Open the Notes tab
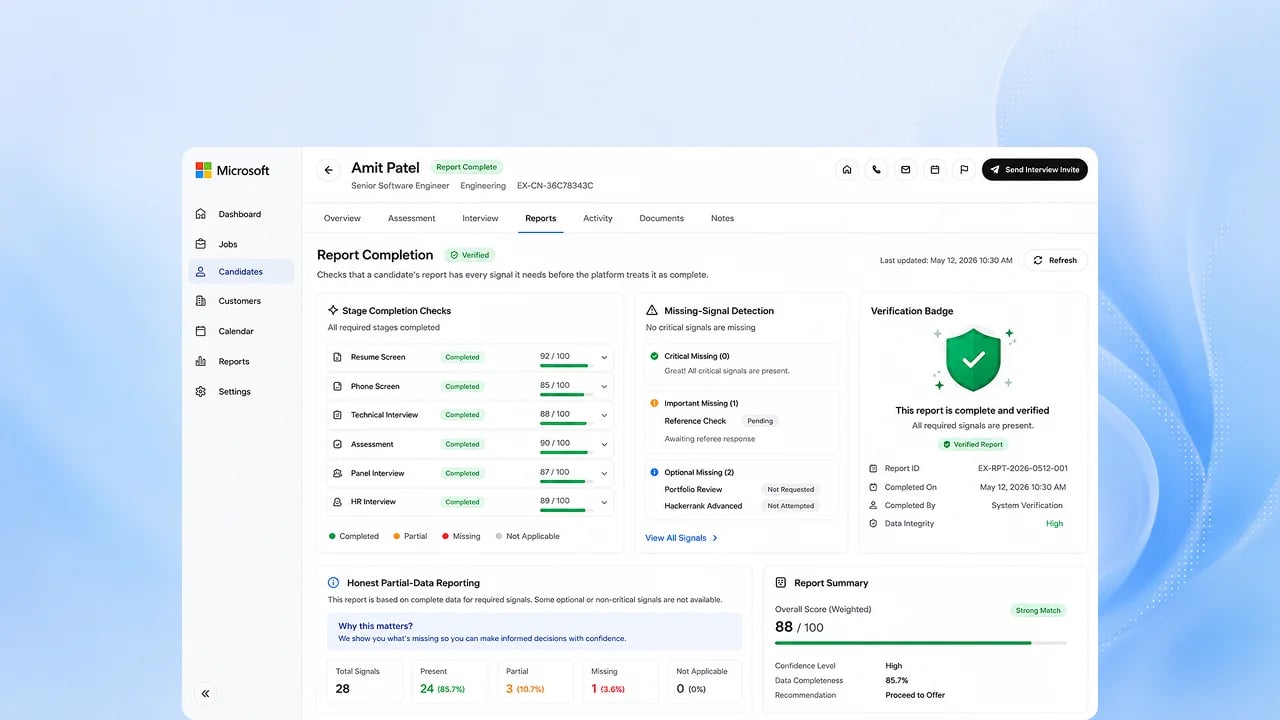 (x=722, y=218)
